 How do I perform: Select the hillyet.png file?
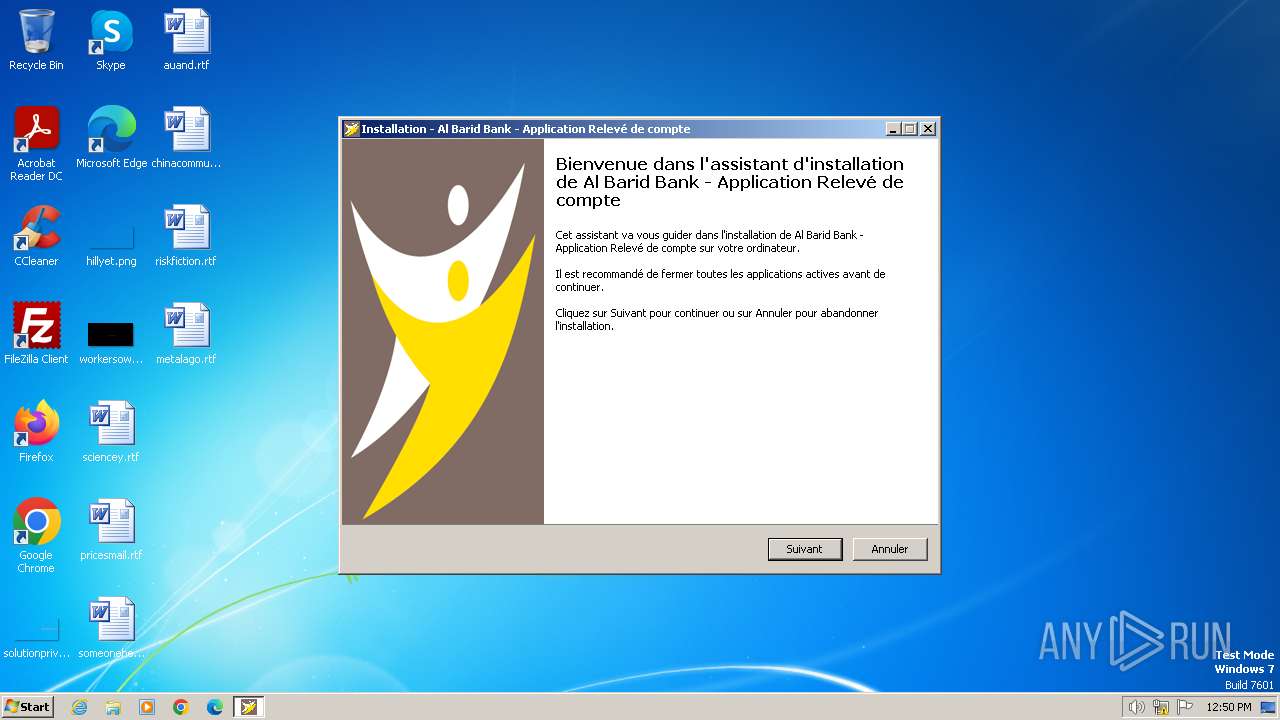(x=111, y=244)
